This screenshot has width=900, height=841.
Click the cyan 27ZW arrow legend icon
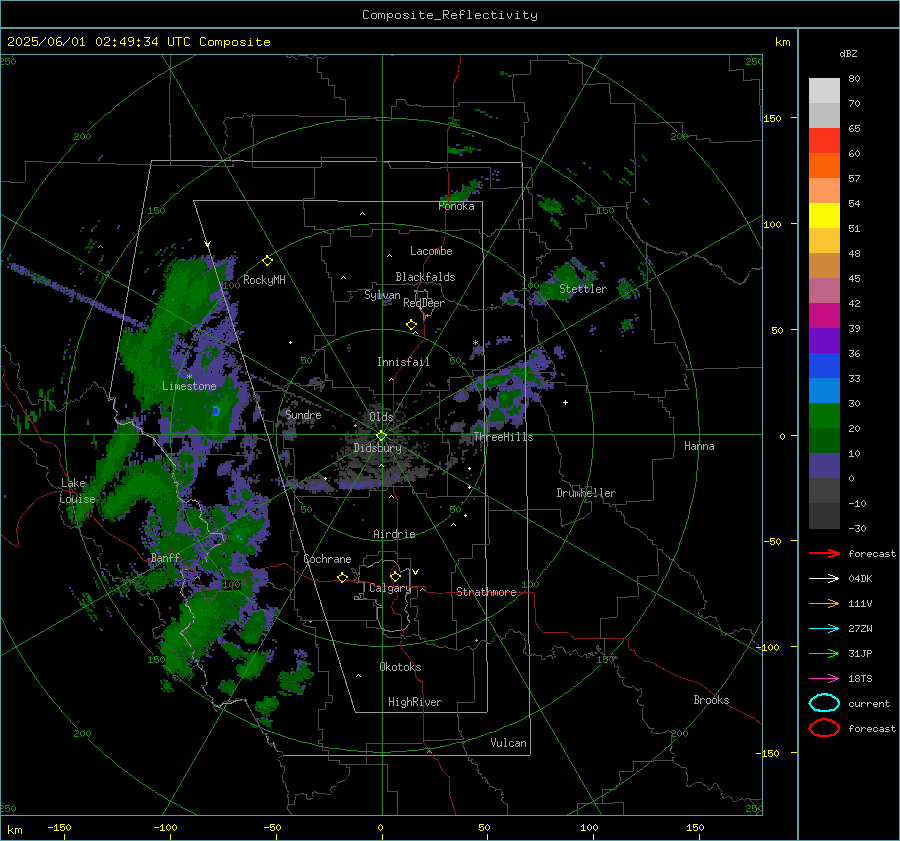point(824,629)
